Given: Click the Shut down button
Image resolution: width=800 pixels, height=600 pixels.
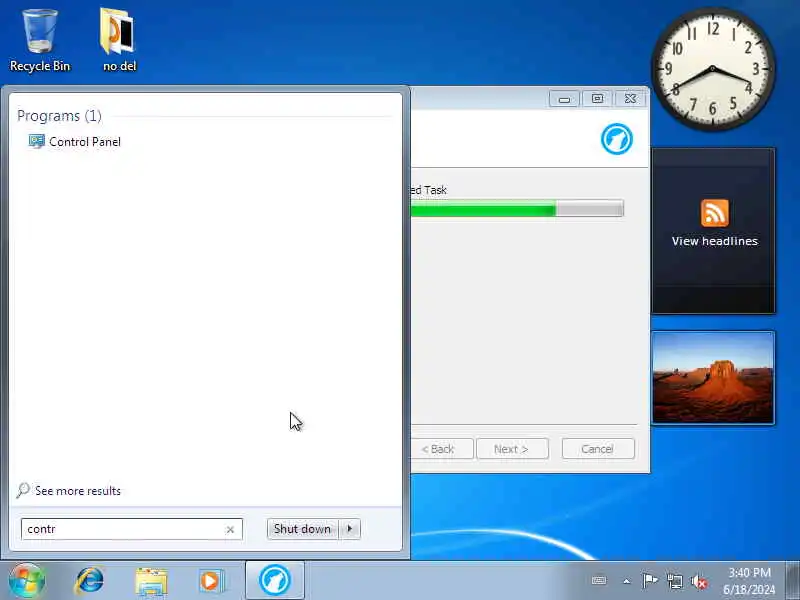Looking at the screenshot, I should pos(302,529).
